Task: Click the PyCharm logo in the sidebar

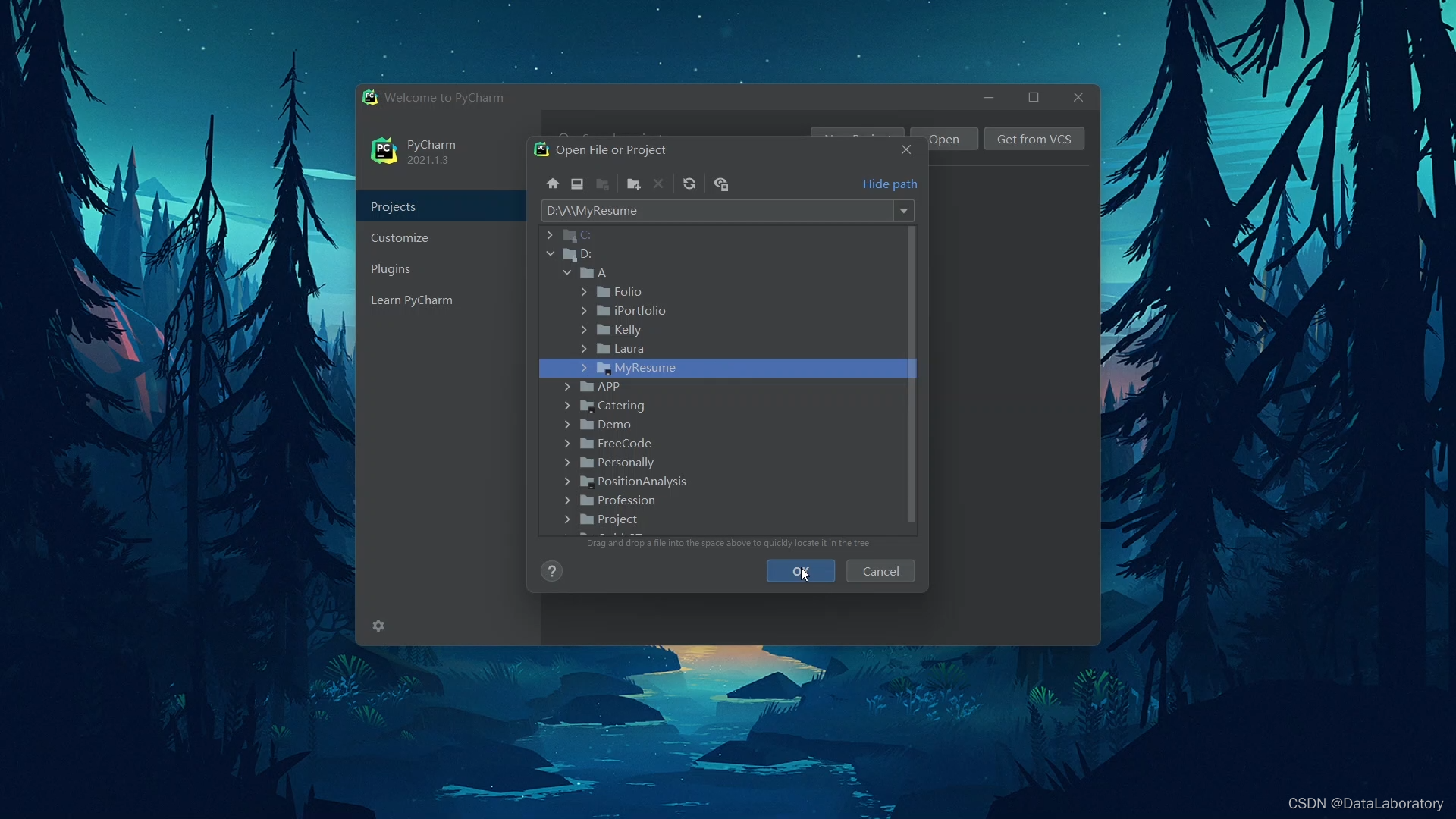Action: pyautogui.click(x=384, y=151)
